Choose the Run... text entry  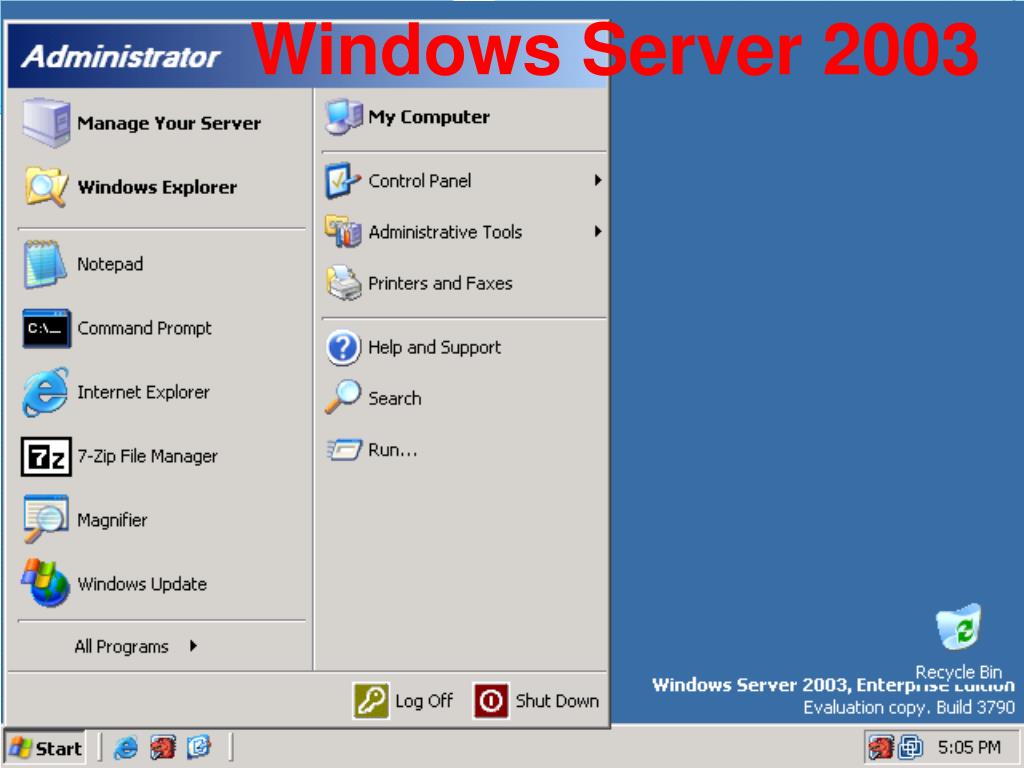pos(392,449)
